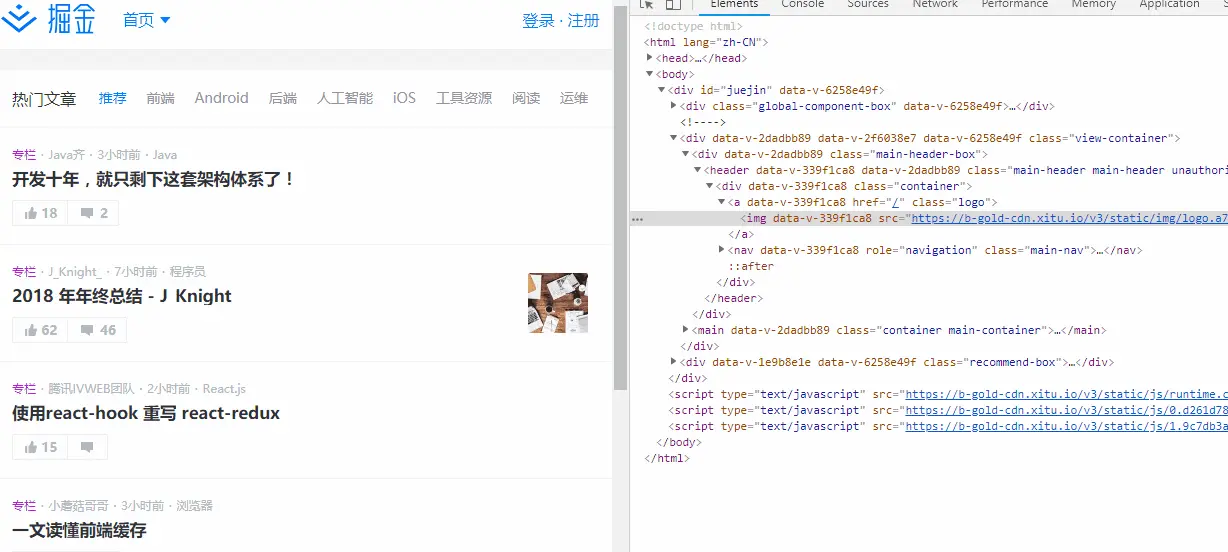Viewport: 1228px width, 552px height.
Task: Select the Android category tab
Action: tap(222, 98)
